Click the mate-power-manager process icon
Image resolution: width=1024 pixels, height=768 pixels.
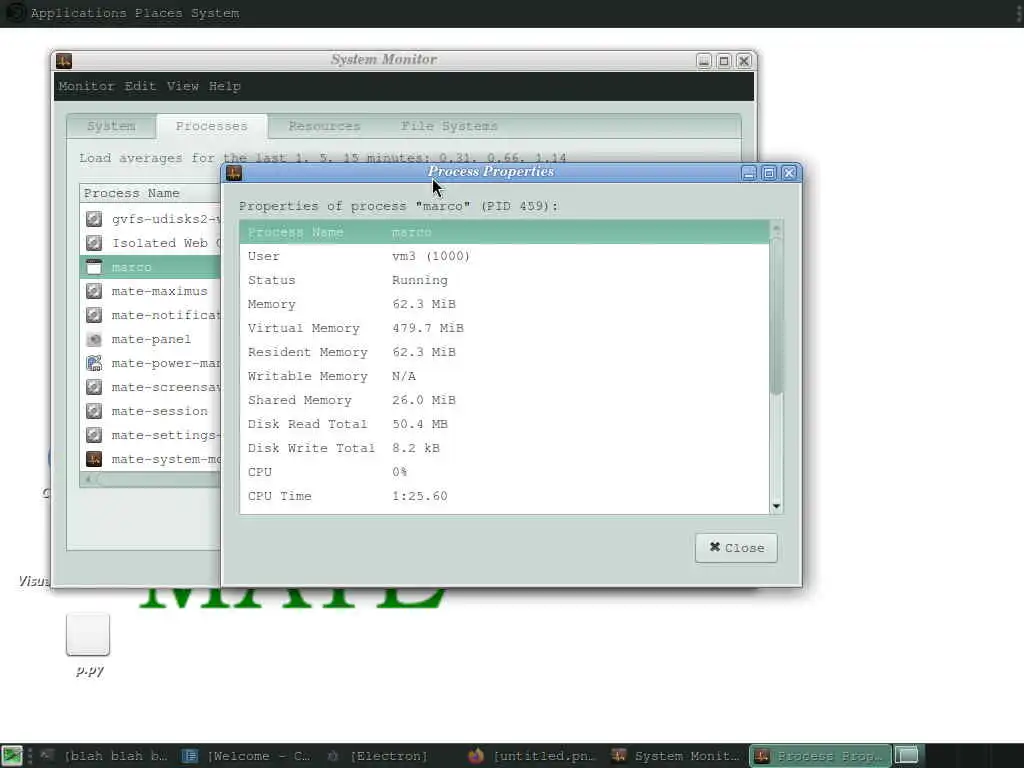pos(94,363)
